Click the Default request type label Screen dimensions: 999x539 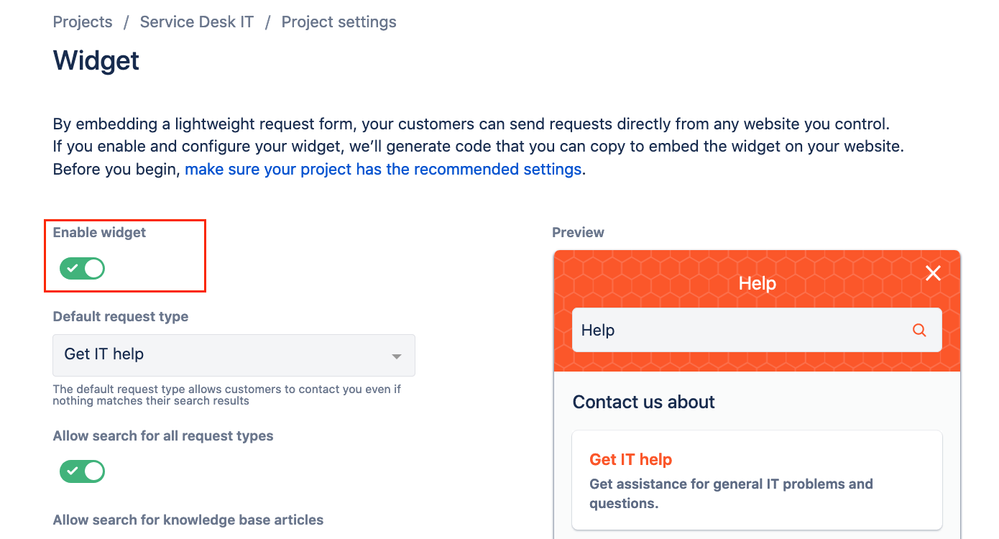tap(120, 316)
